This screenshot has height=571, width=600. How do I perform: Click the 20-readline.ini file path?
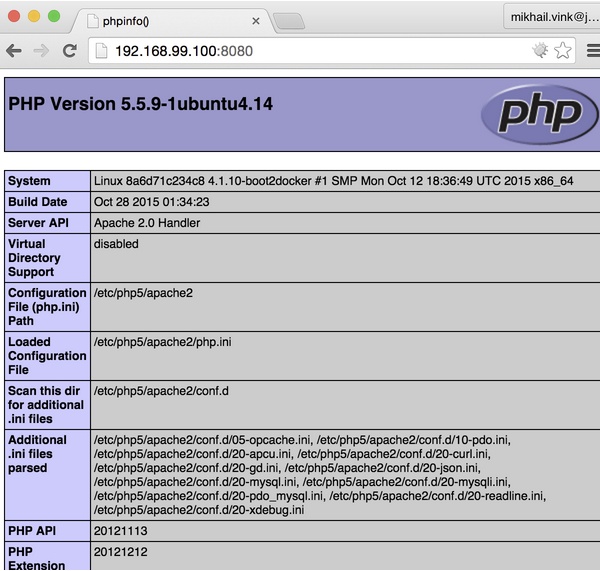click(438, 496)
